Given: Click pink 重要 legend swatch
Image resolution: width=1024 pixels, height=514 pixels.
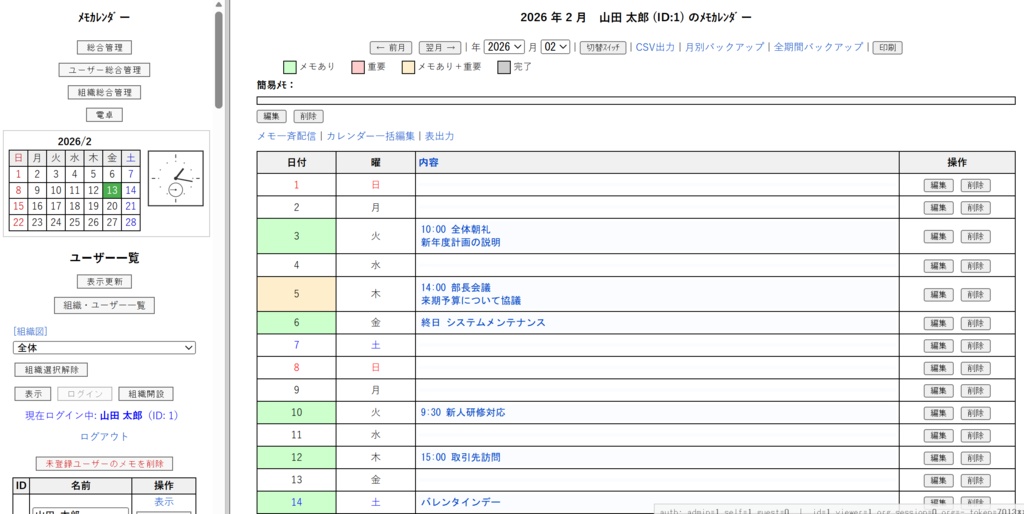Looking at the screenshot, I should [358, 67].
